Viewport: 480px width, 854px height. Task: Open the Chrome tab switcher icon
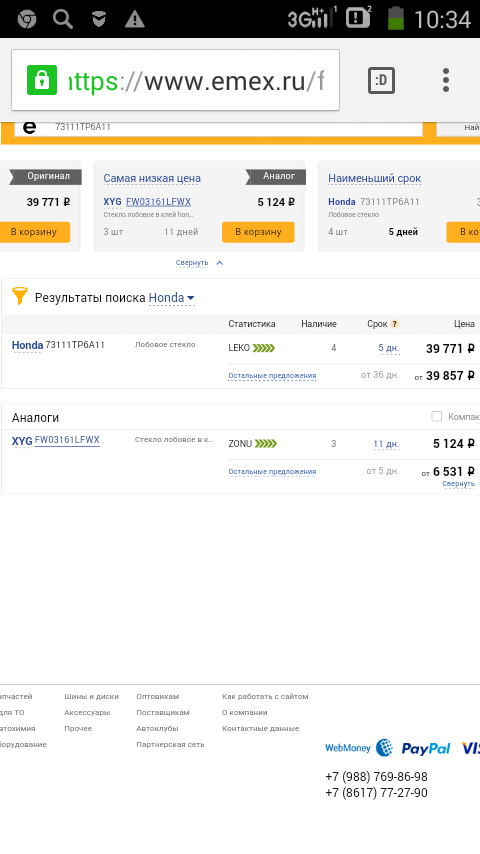(x=381, y=81)
